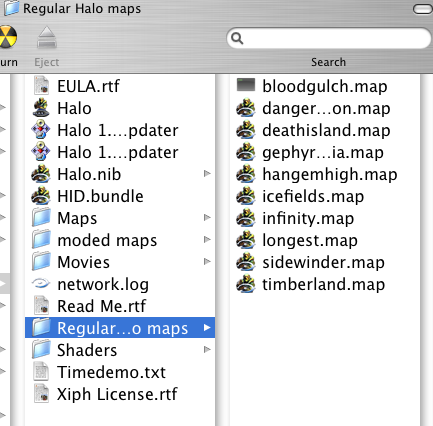
Task: Click the Timedemo.txt file name
Action: pos(111,372)
